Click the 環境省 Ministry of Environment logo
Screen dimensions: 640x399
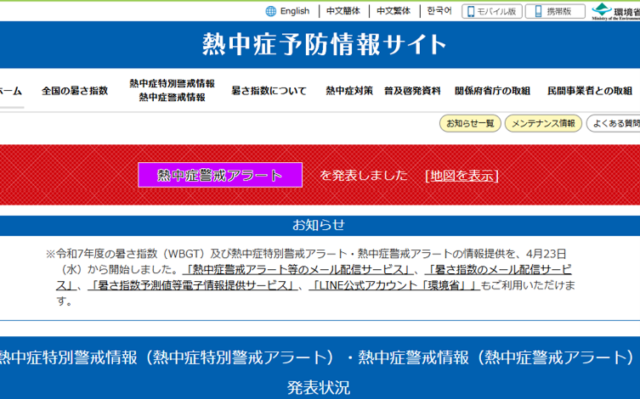tap(616, 11)
